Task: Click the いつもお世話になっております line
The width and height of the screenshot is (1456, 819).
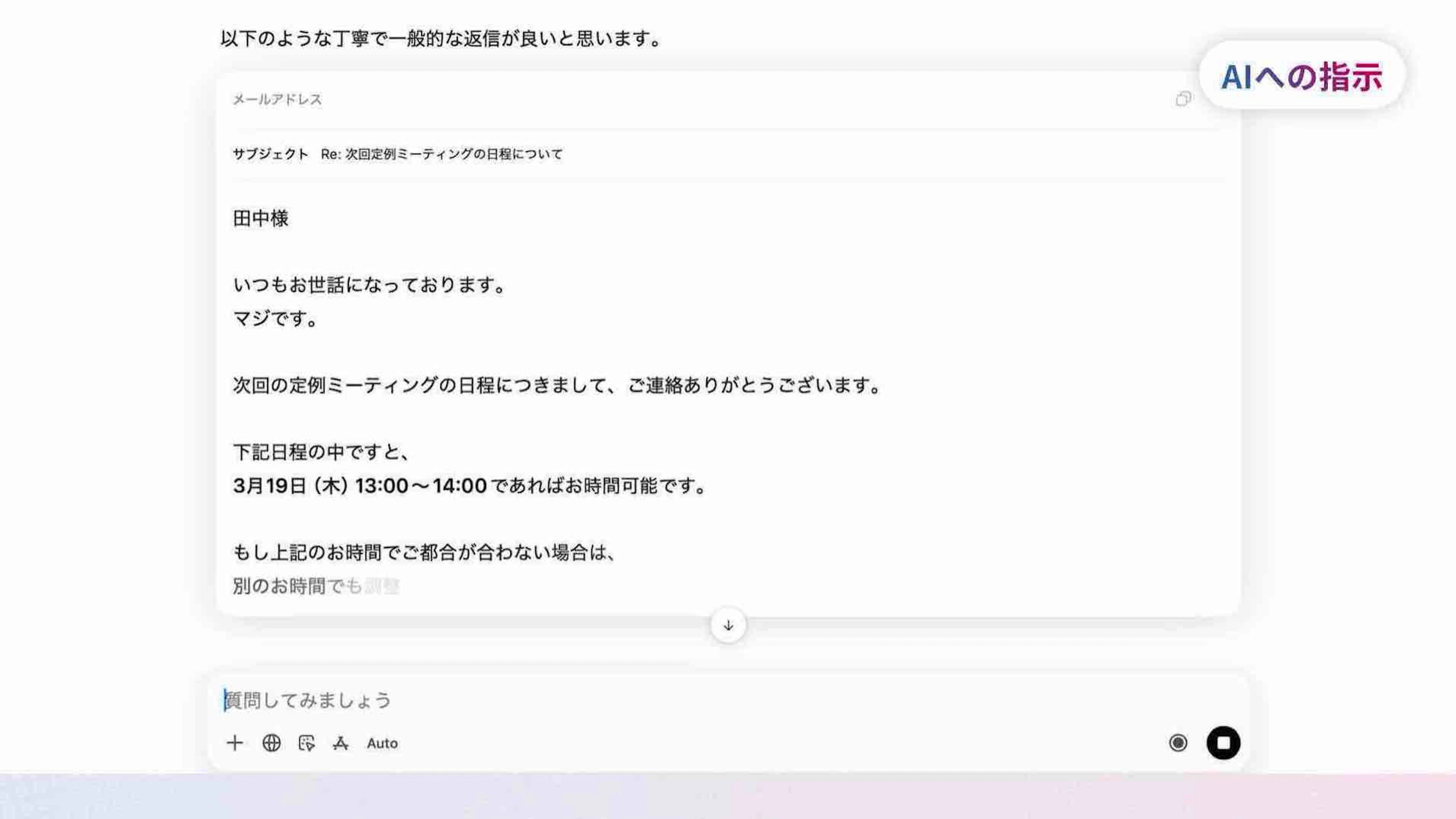Action: click(369, 285)
